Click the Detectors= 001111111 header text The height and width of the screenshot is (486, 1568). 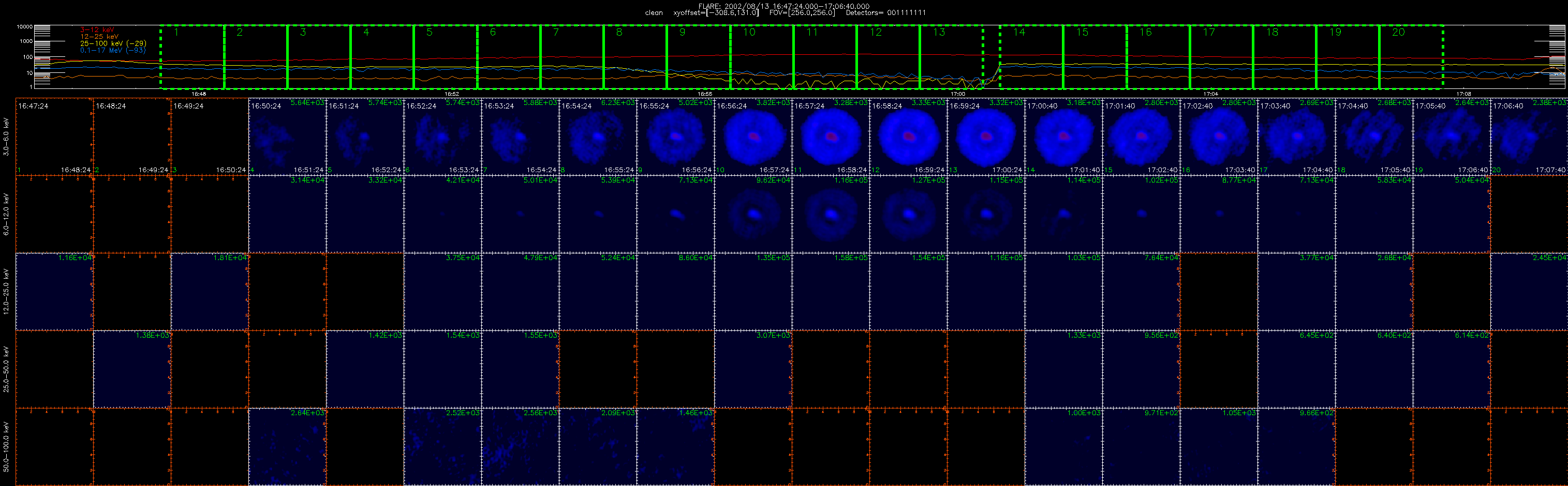pos(886,13)
